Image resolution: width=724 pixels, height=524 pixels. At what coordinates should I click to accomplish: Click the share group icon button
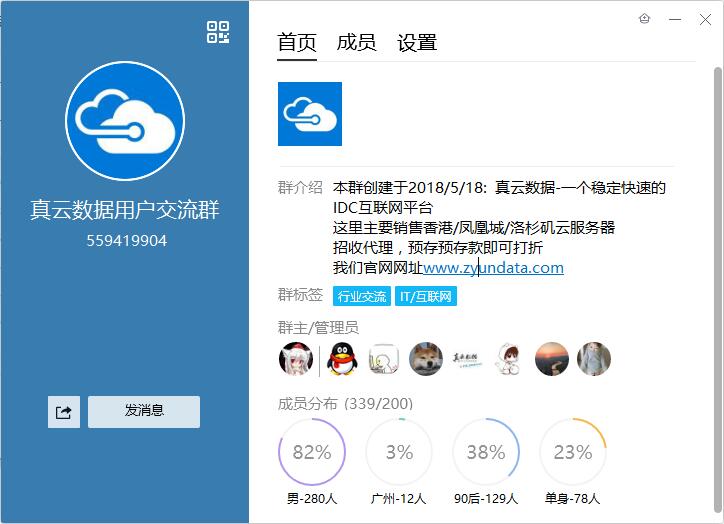click(x=64, y=411)
